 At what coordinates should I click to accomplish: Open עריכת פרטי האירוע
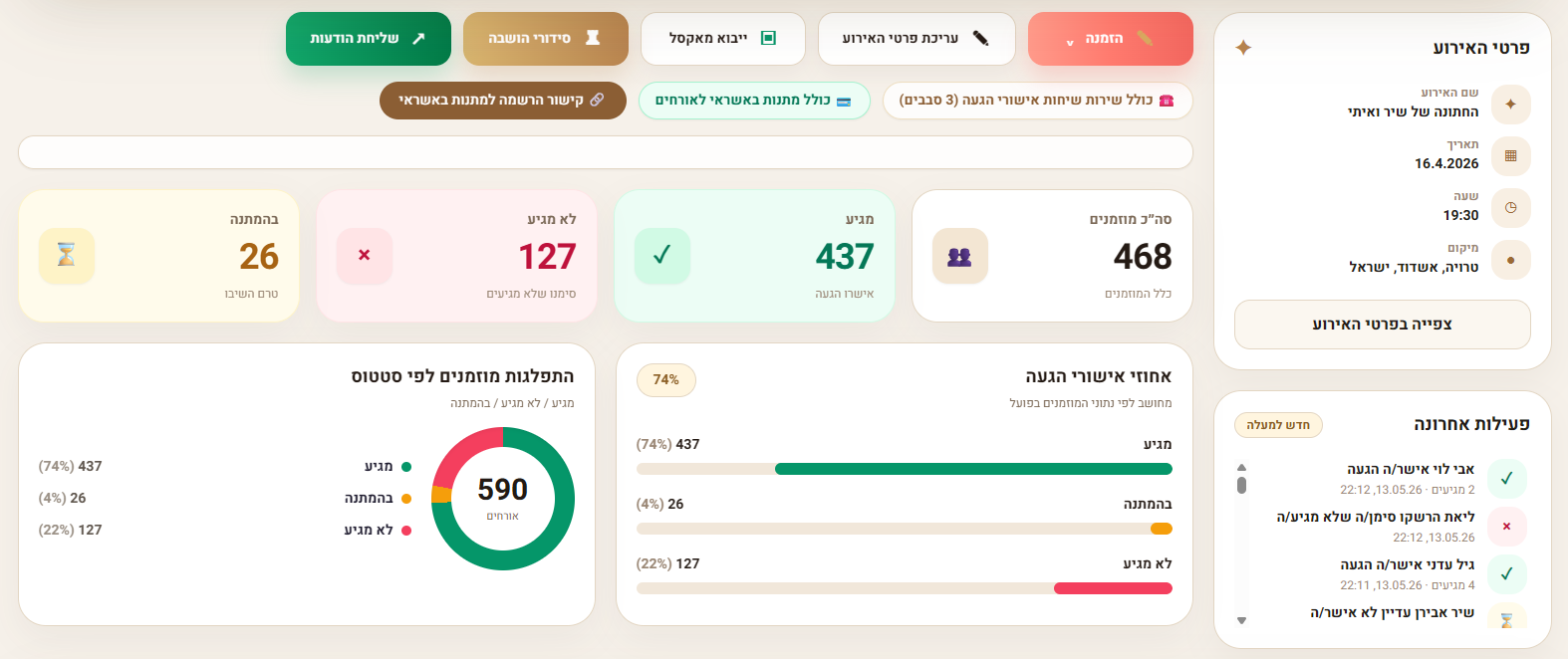click(x=916, y=39)
